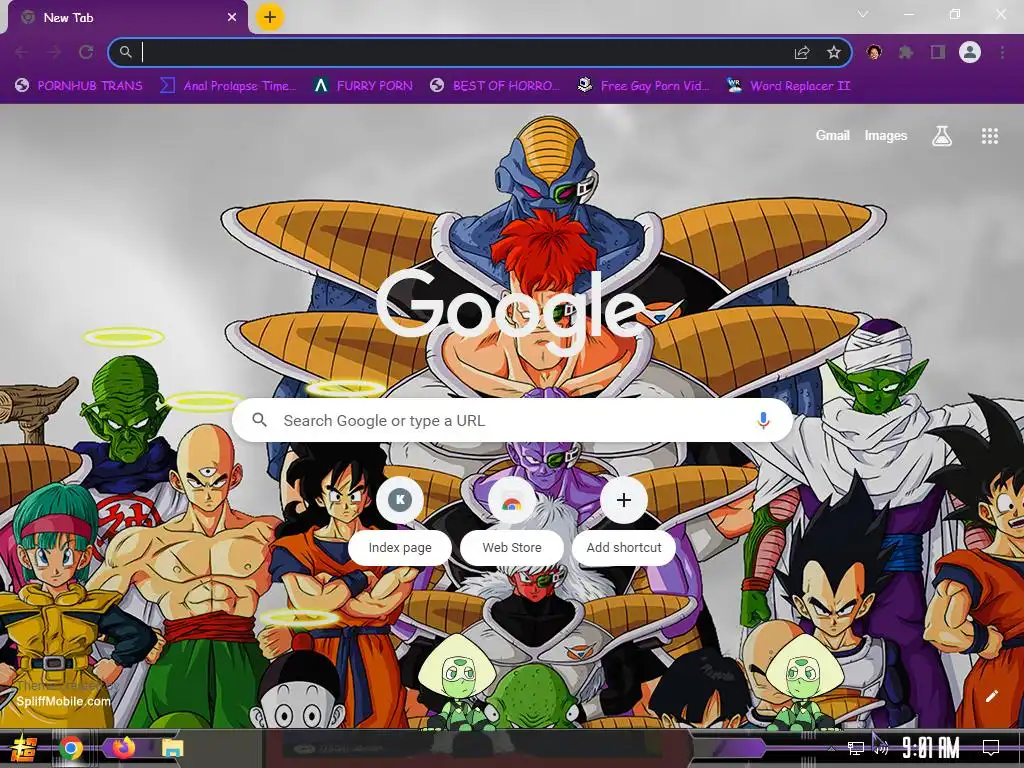This screenshot has height=768, width=1024.
Task: Share this page via share icon
Action: tap(802, 52)
